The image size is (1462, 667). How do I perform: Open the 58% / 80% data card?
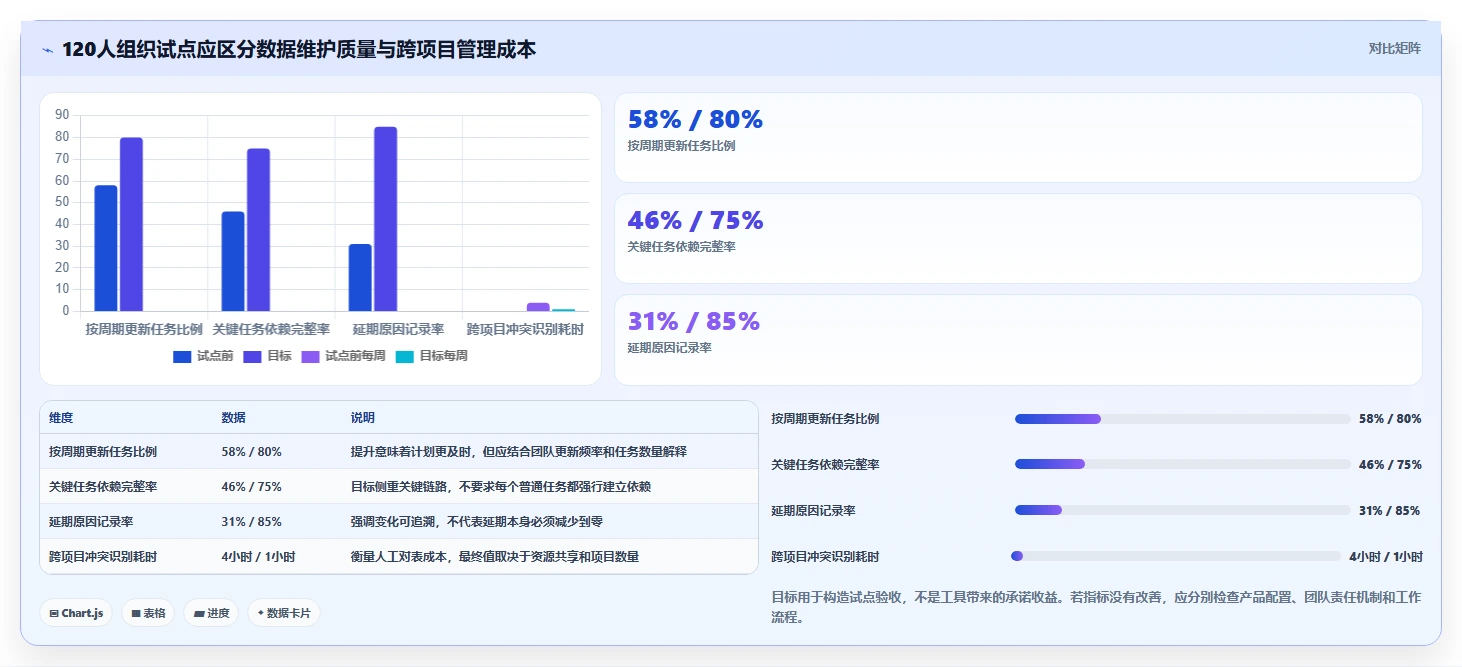pos(1018,138)
